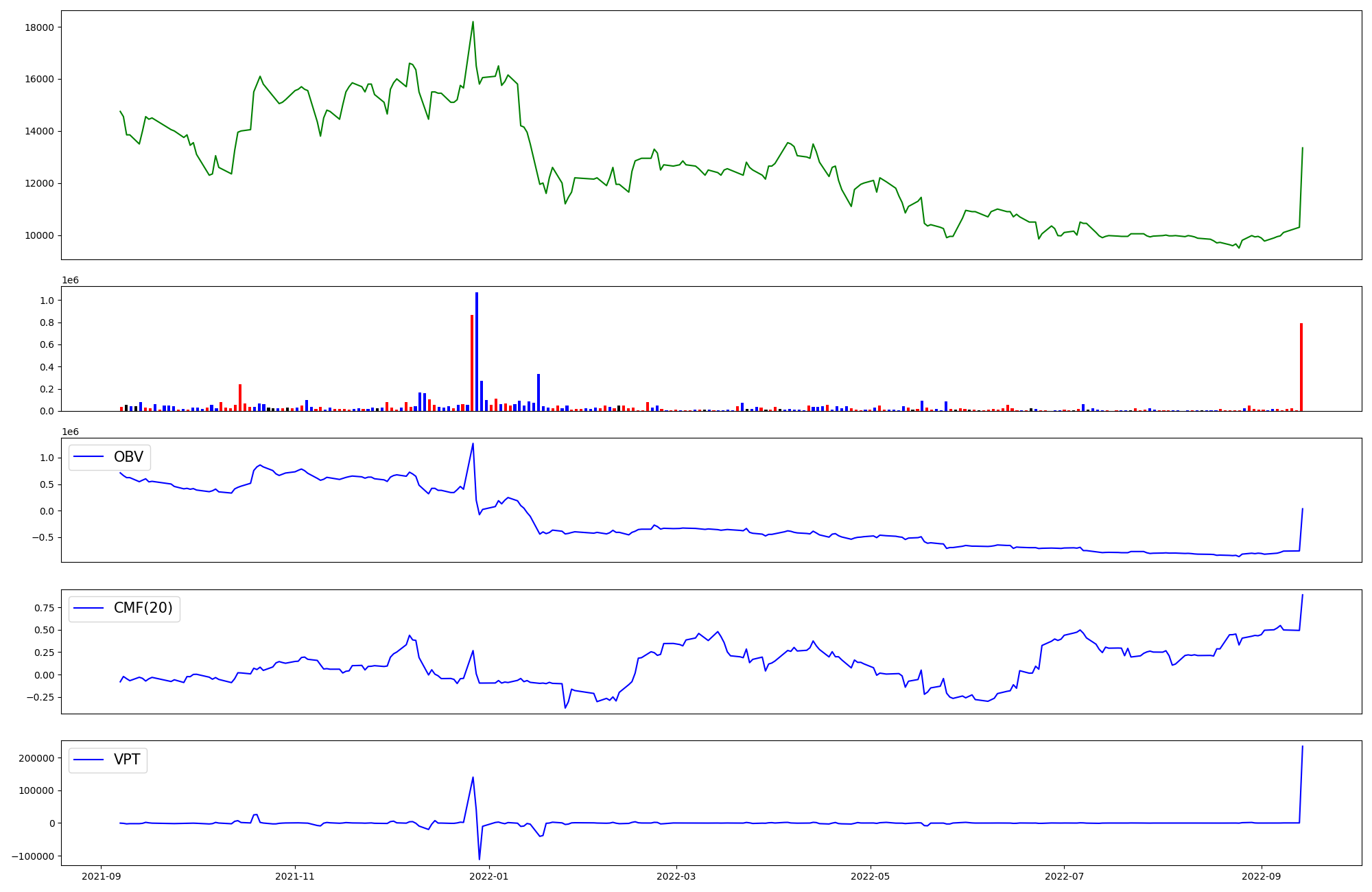
Task: Click the VPT lowest trough near -100000
Action: pos(480,858)
